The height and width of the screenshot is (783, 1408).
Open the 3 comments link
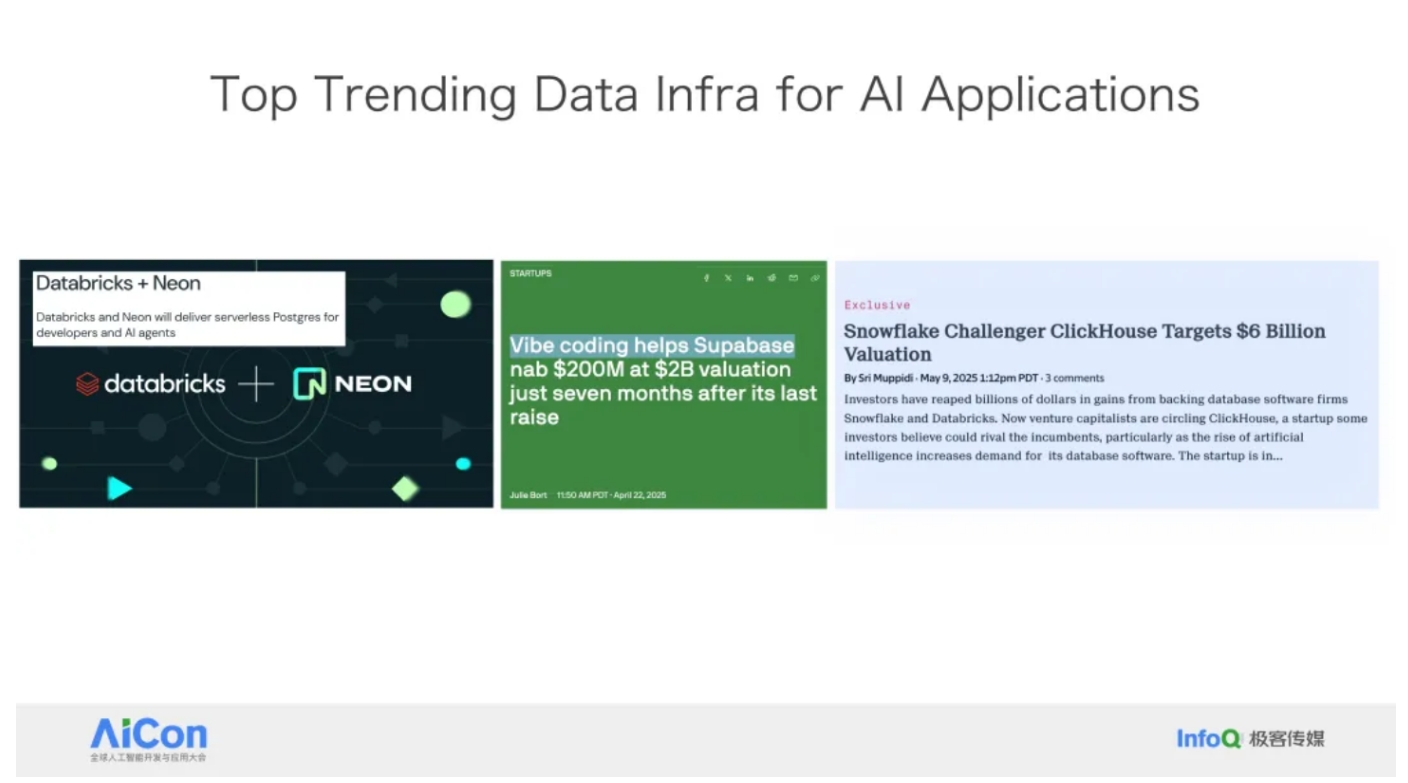click(1075, 378)
